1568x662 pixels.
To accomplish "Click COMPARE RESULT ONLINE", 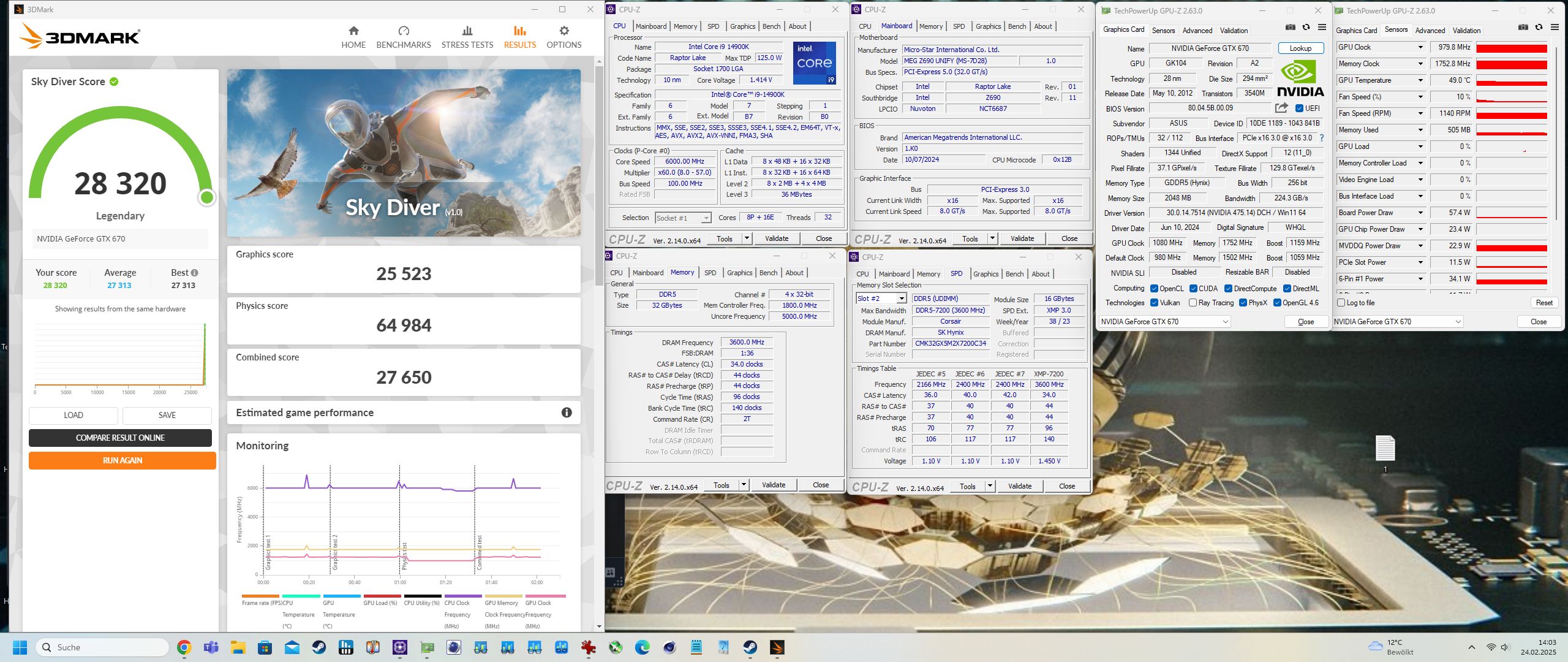I will click(120, 438).
